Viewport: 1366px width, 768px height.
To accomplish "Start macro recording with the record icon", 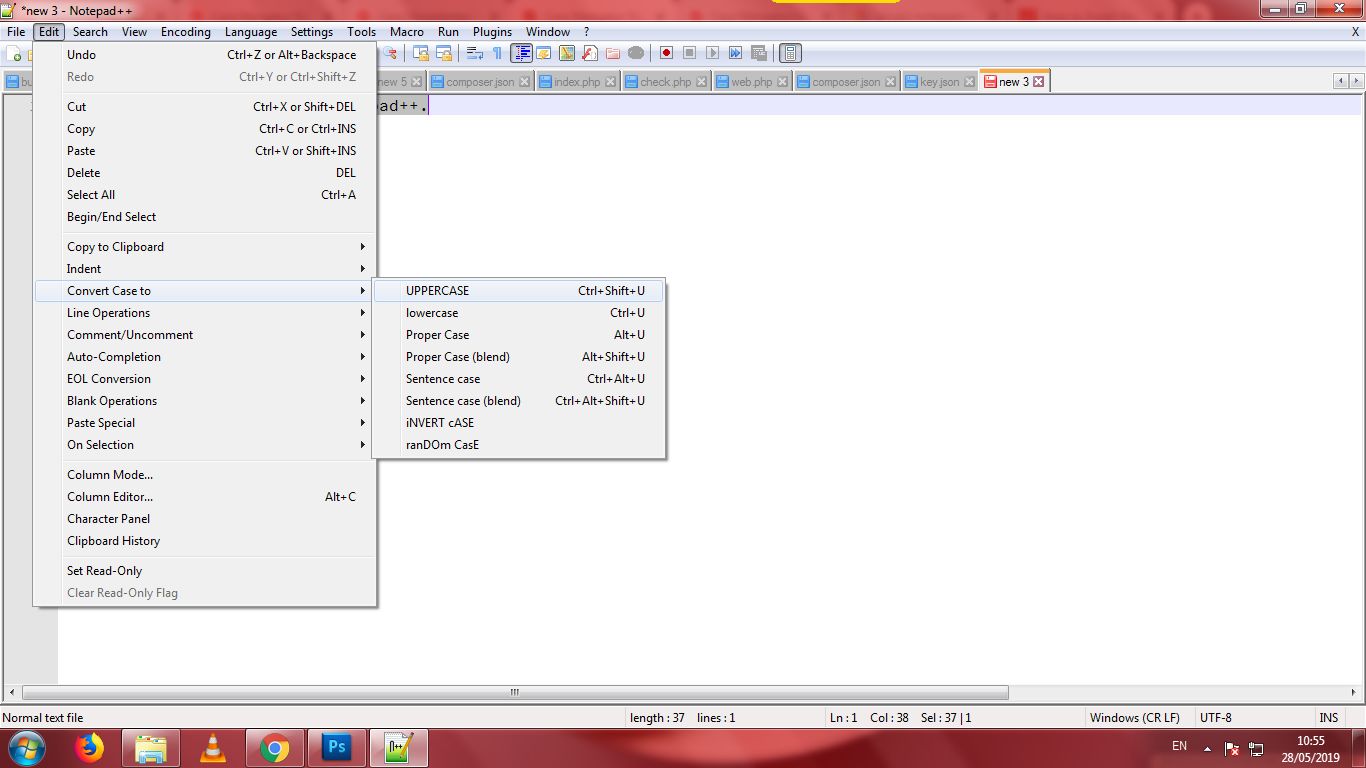I will (x=665, y=52).
